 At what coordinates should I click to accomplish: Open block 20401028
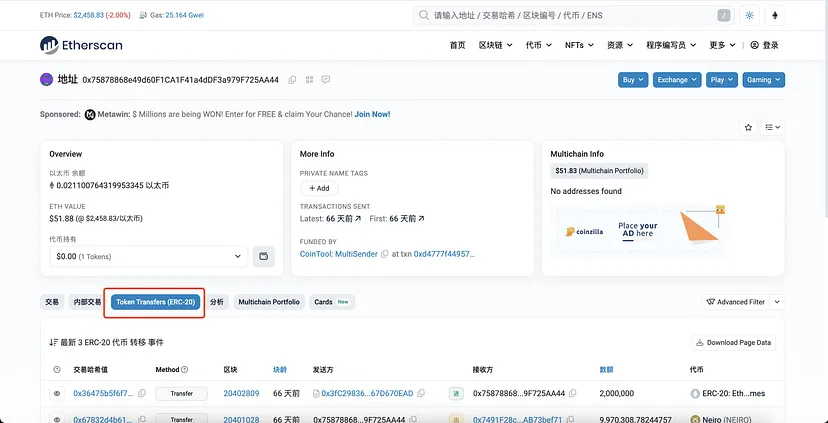click(x=241, y=419)
